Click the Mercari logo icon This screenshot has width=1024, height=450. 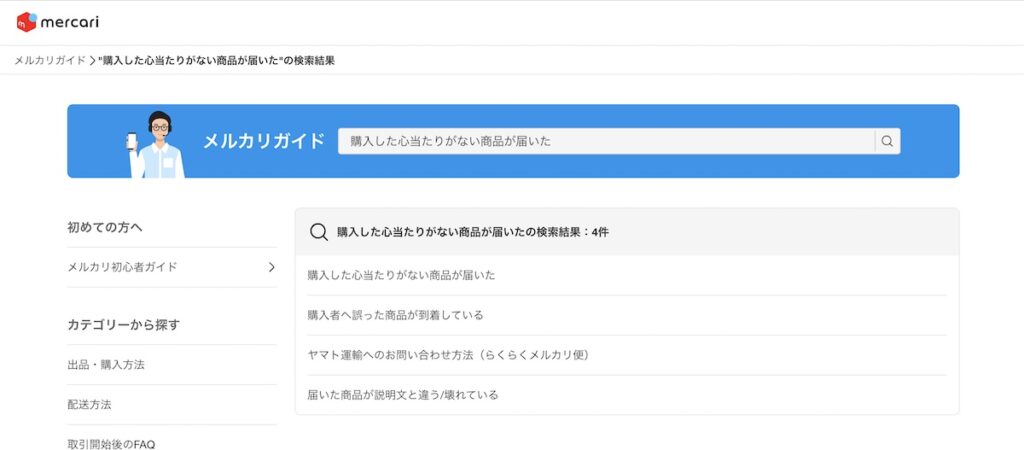coord(27,22)
